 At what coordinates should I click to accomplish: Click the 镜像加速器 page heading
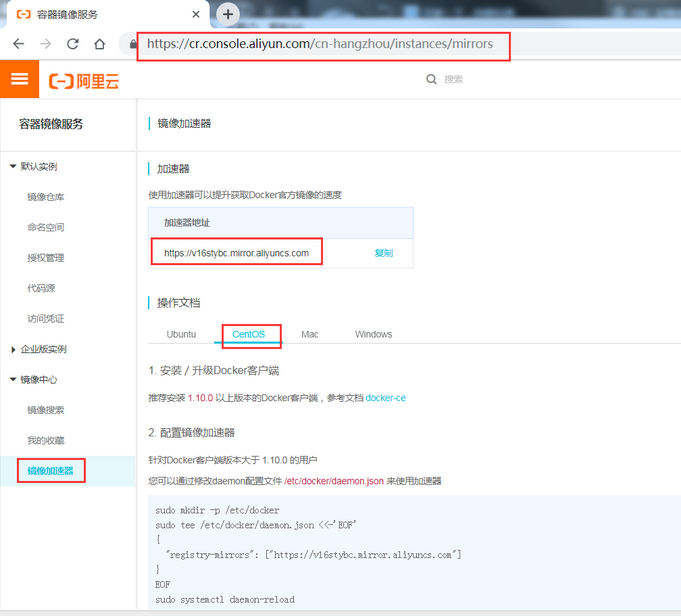click(184, 123)
